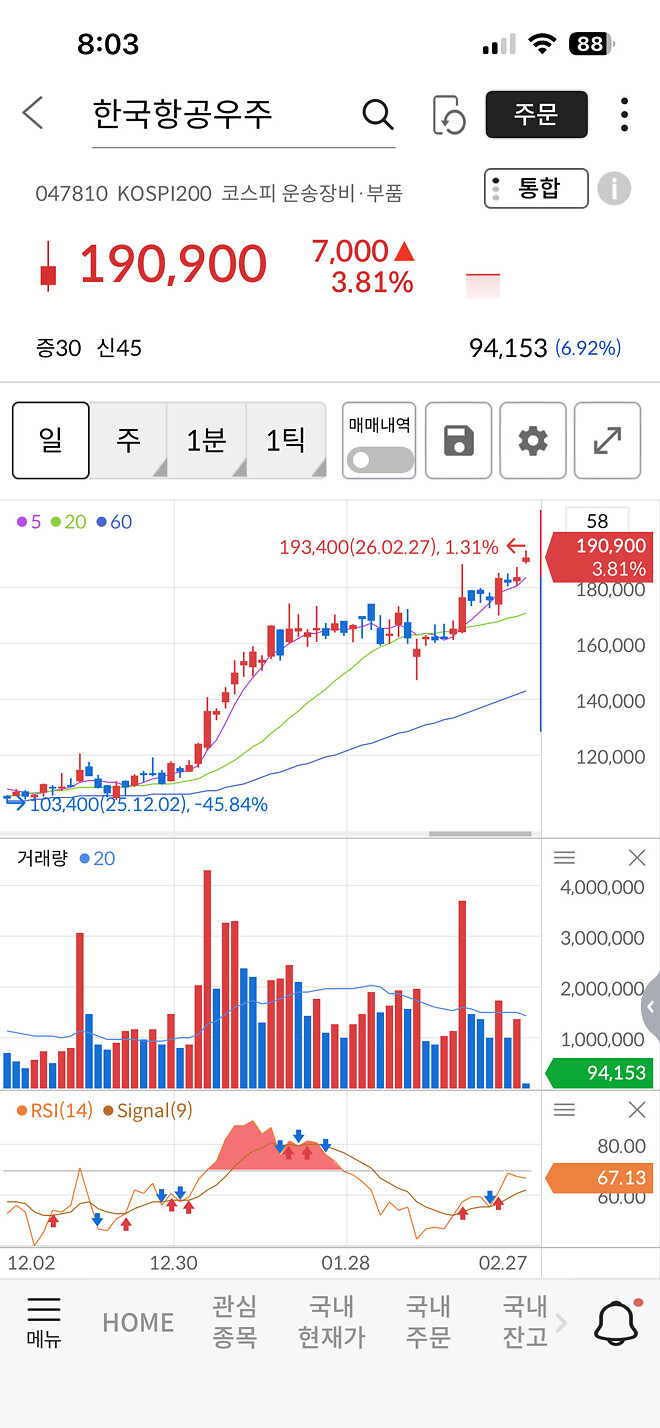Open the 국내 잔고 balance tab

coord(525,1322)
